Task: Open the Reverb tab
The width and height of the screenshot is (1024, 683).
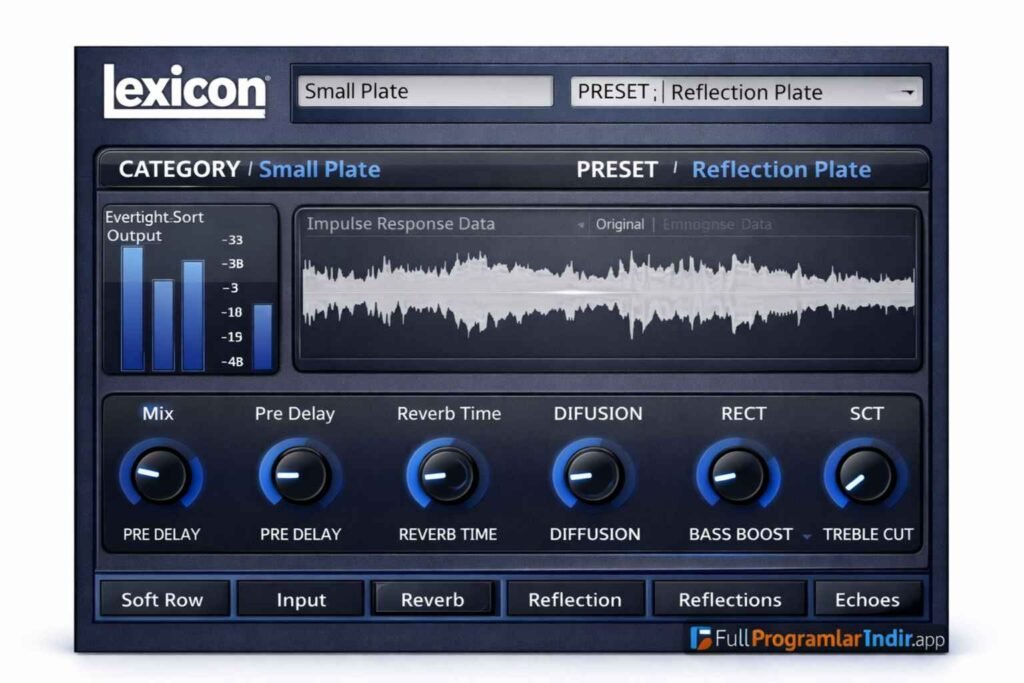Action: (x=434, y=598)
